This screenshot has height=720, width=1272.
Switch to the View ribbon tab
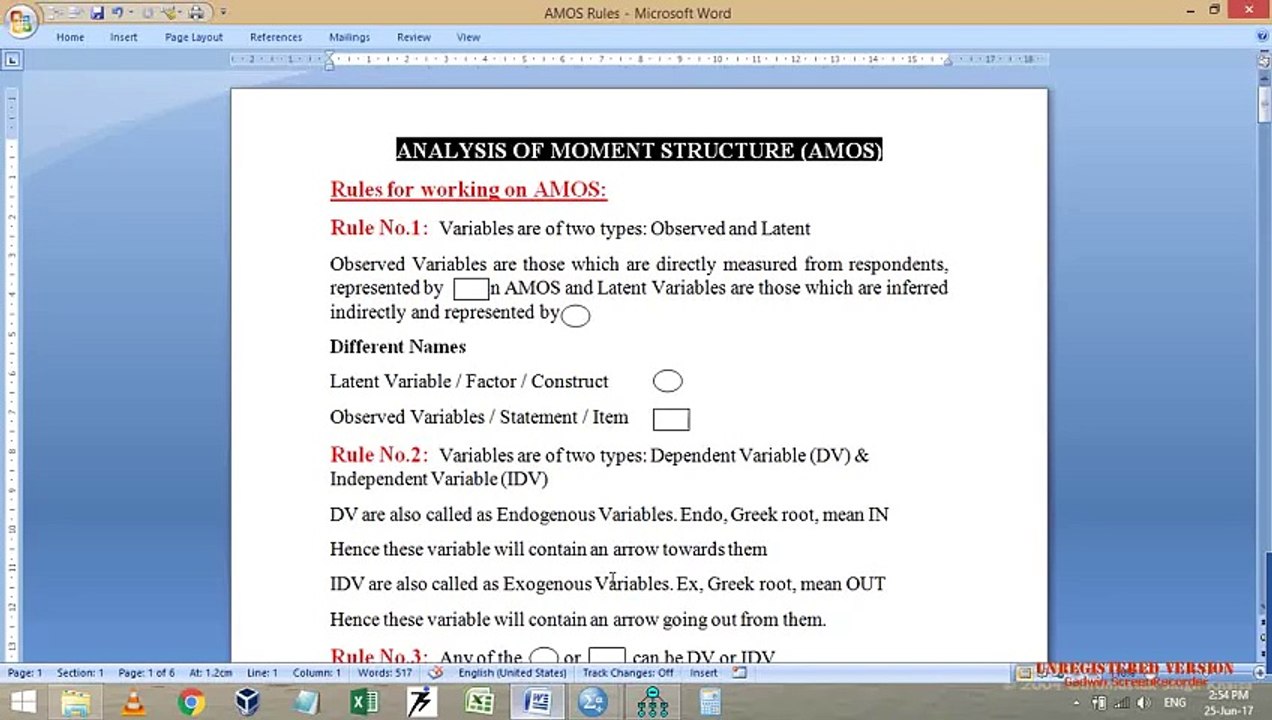468,37
